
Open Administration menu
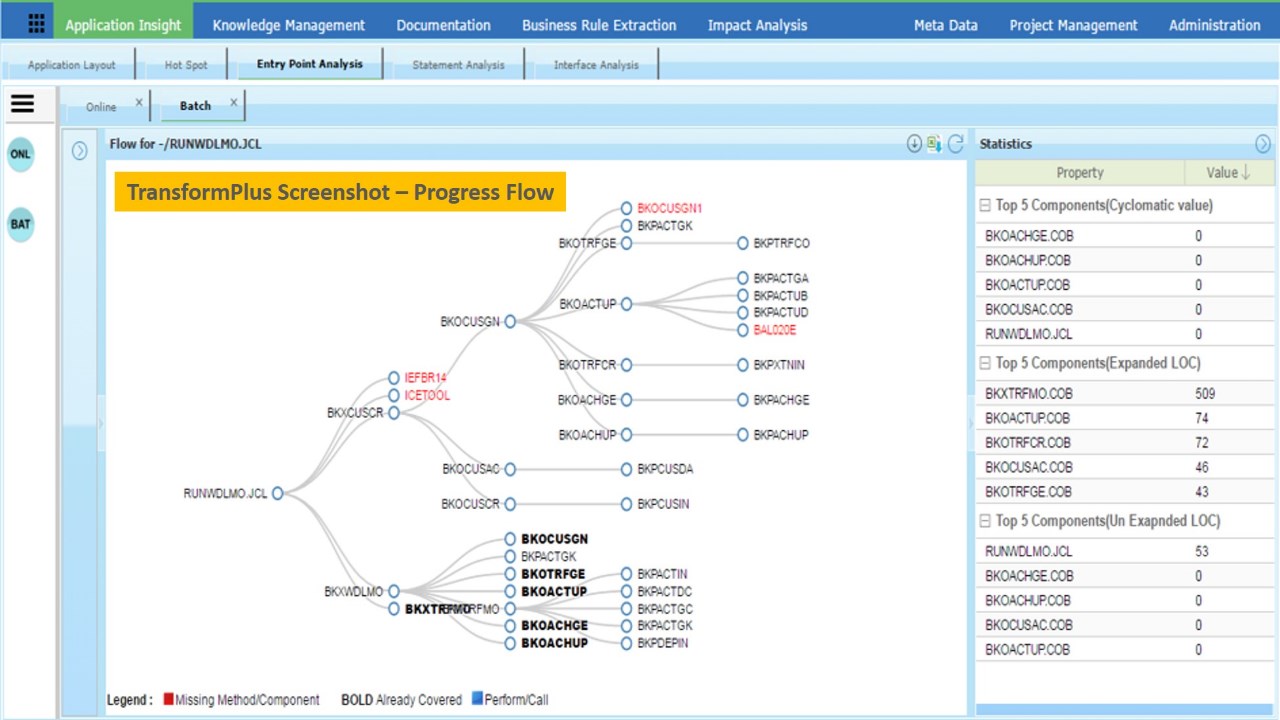pyautogui.click(x=1215, y=25)
